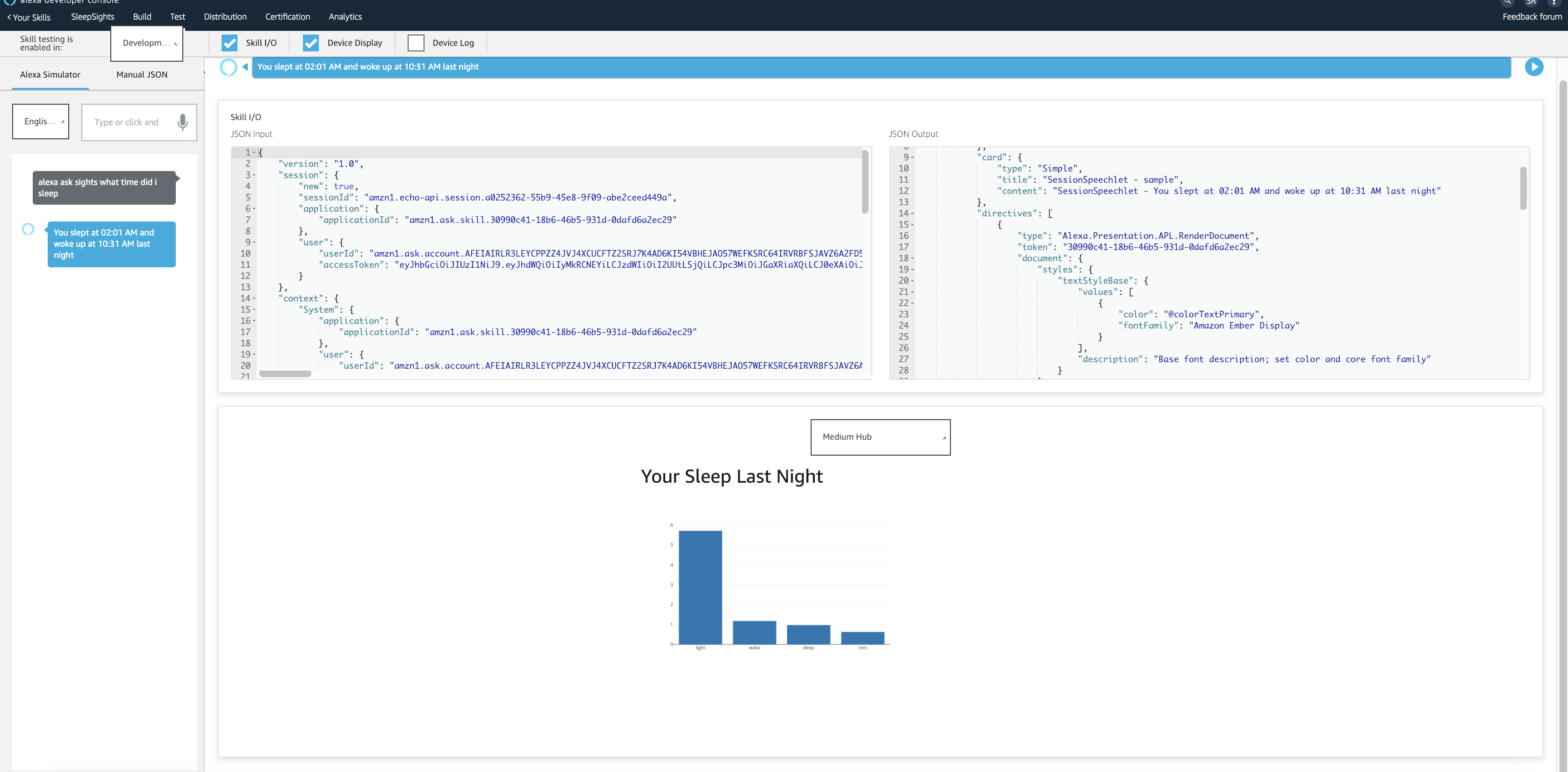The width and height of the screenshot is (1568, 772).
Task: Uncheck the Device Display checkbox
Action: coord(310,43)
